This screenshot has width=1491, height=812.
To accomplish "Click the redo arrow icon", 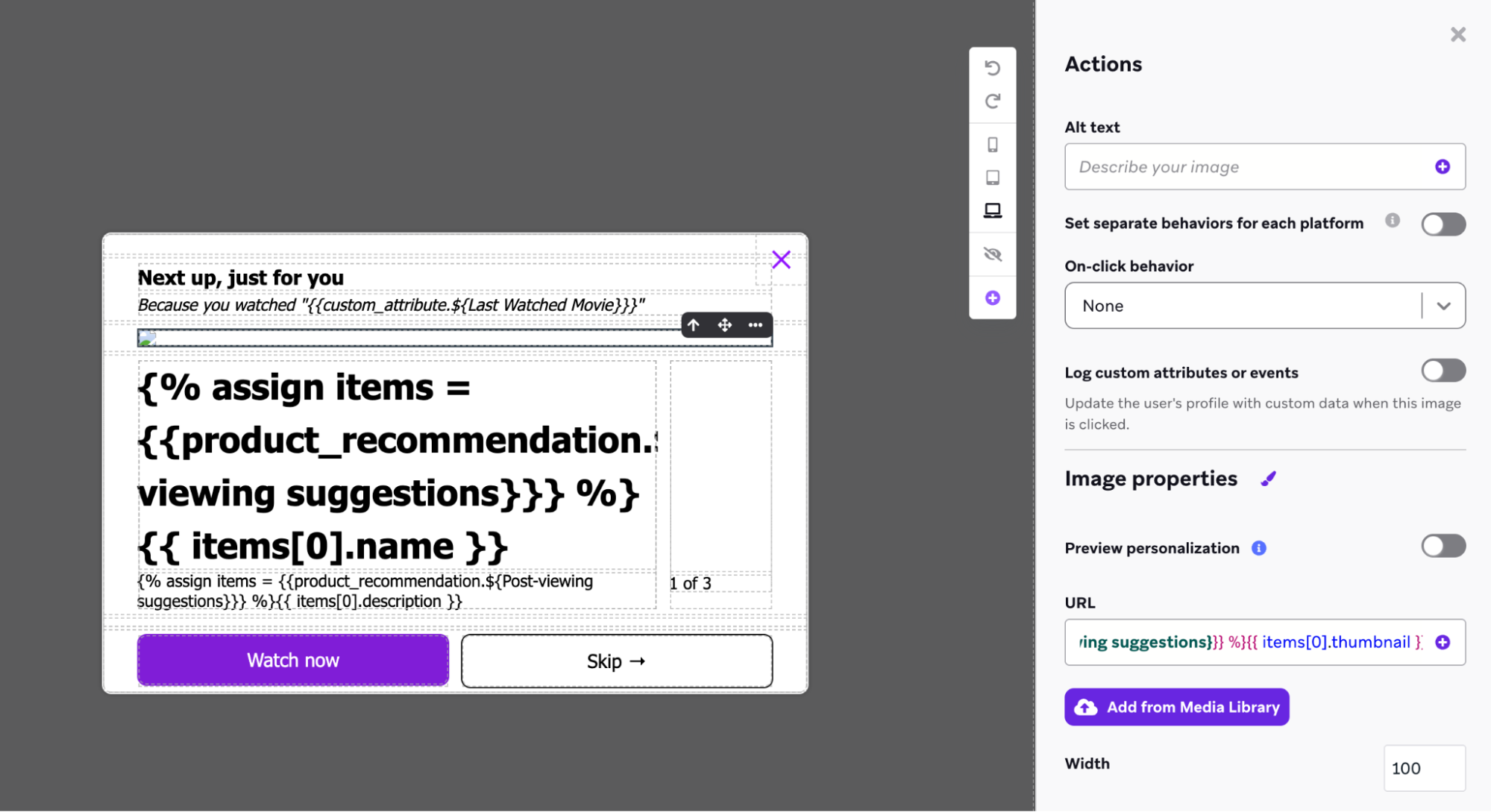I will click(992, 101).
